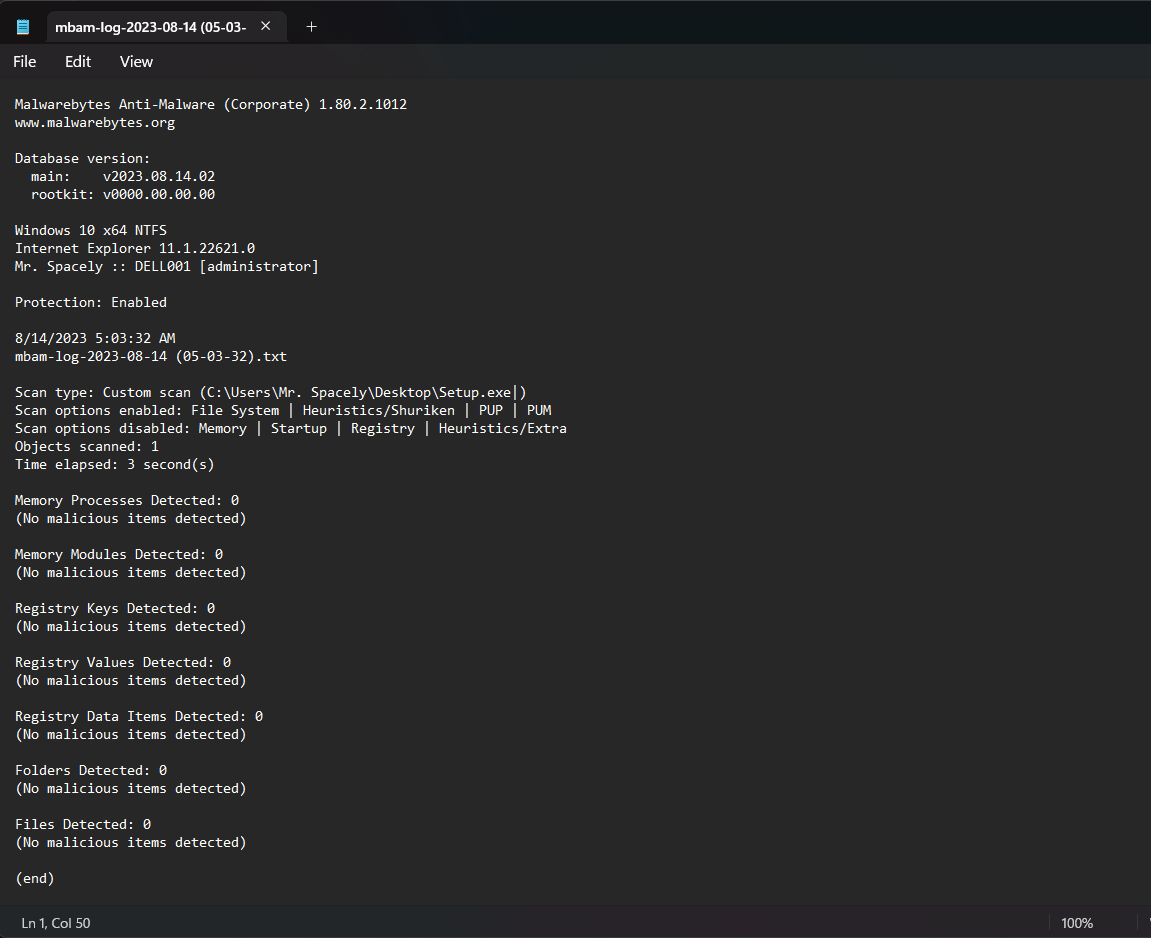Click the 'Scan type: Custom scan' line
Viewport: 1151px width, 938px height.
(x=271, y=392)
